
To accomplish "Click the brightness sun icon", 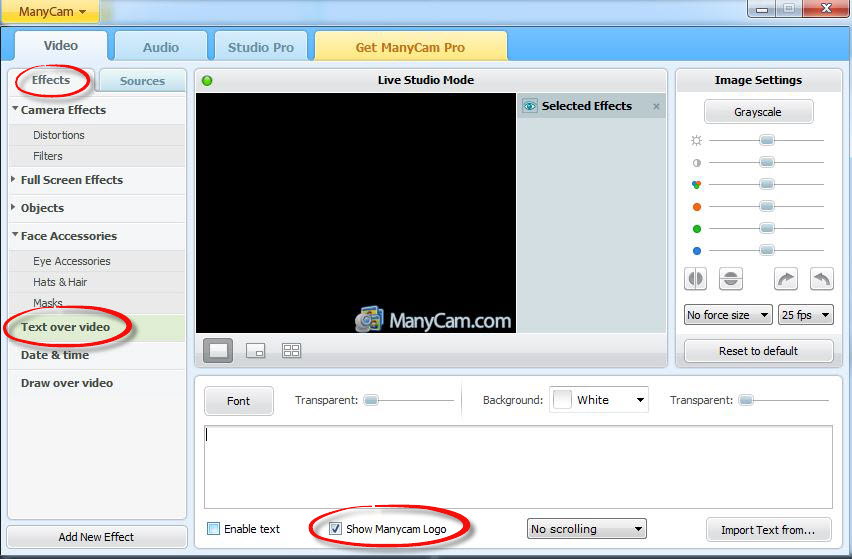I will click(x=697, y=141).
